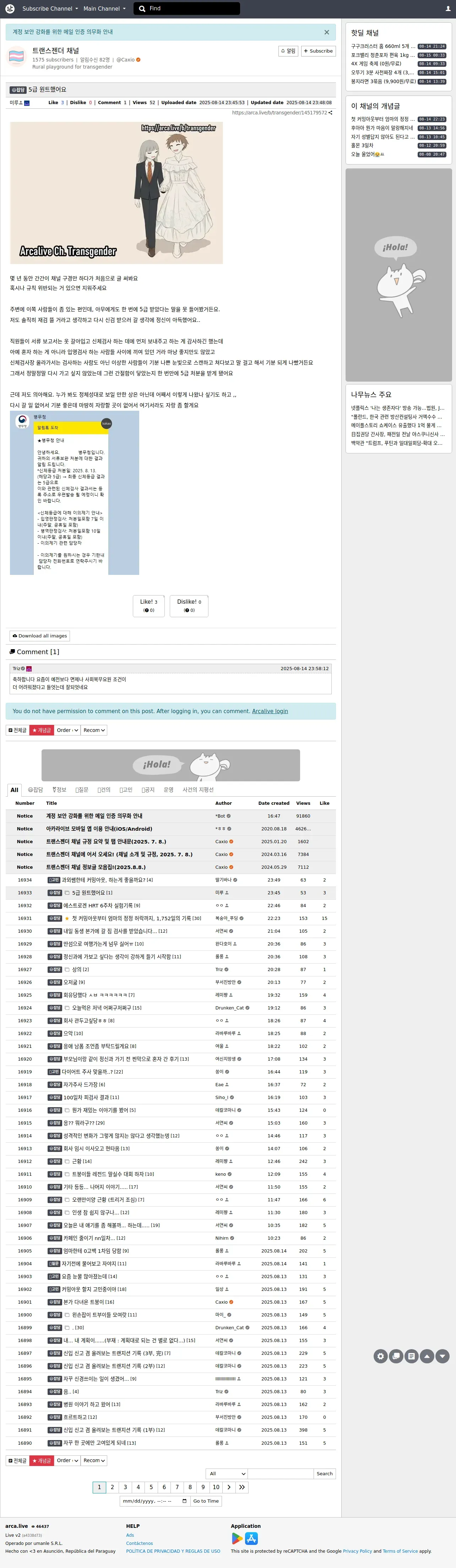Expand the Recom dropdown above the post list

click(94, 730)
